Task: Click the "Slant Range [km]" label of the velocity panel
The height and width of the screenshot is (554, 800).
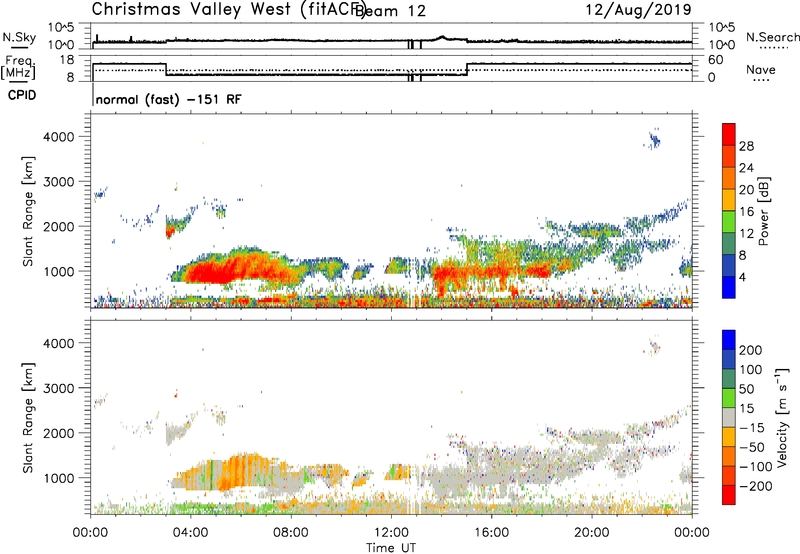Action: pyautogui.click(x=28, y=418)
